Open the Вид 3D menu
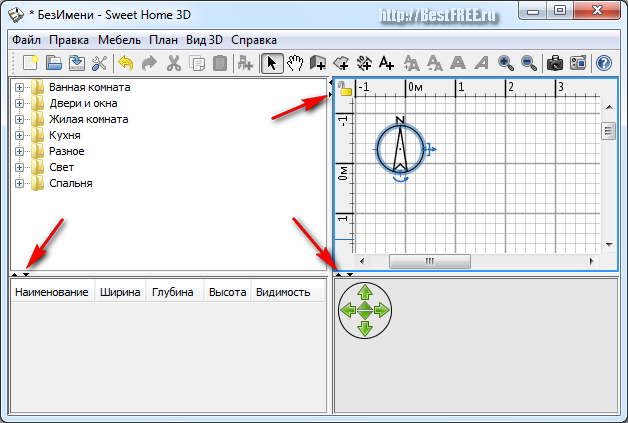 204,40
